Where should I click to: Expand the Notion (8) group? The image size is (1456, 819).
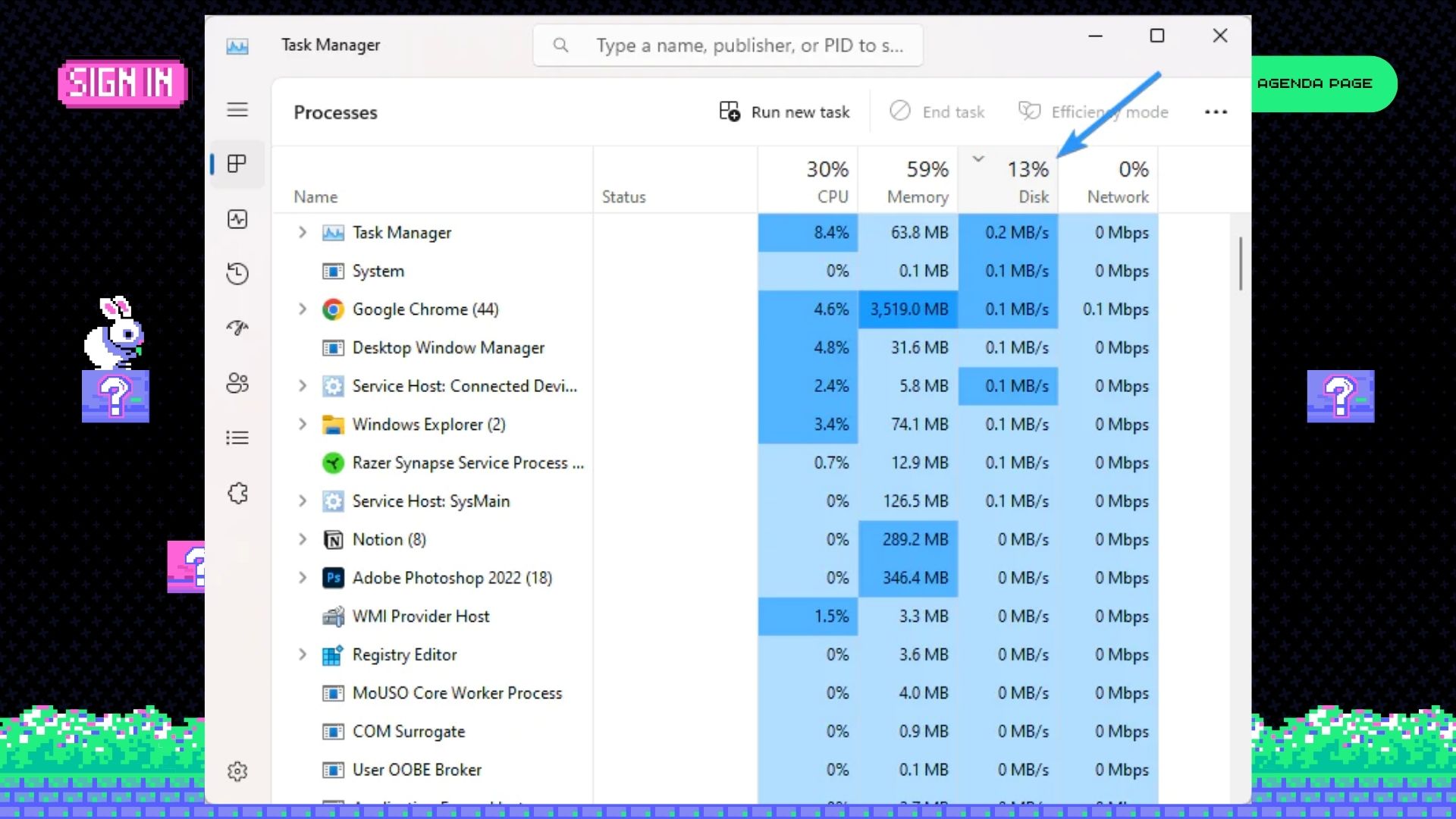coord(302,539)
